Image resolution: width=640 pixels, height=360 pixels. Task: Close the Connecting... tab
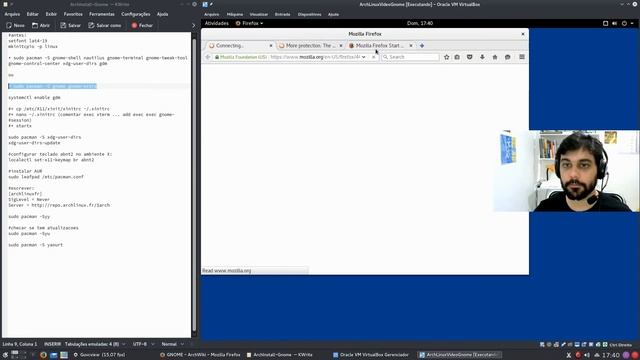pyautogui.click(x=271, y=46)
